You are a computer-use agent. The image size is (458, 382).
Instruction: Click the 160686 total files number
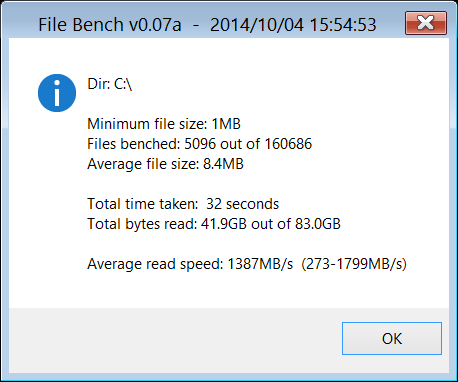pos(288,144)
